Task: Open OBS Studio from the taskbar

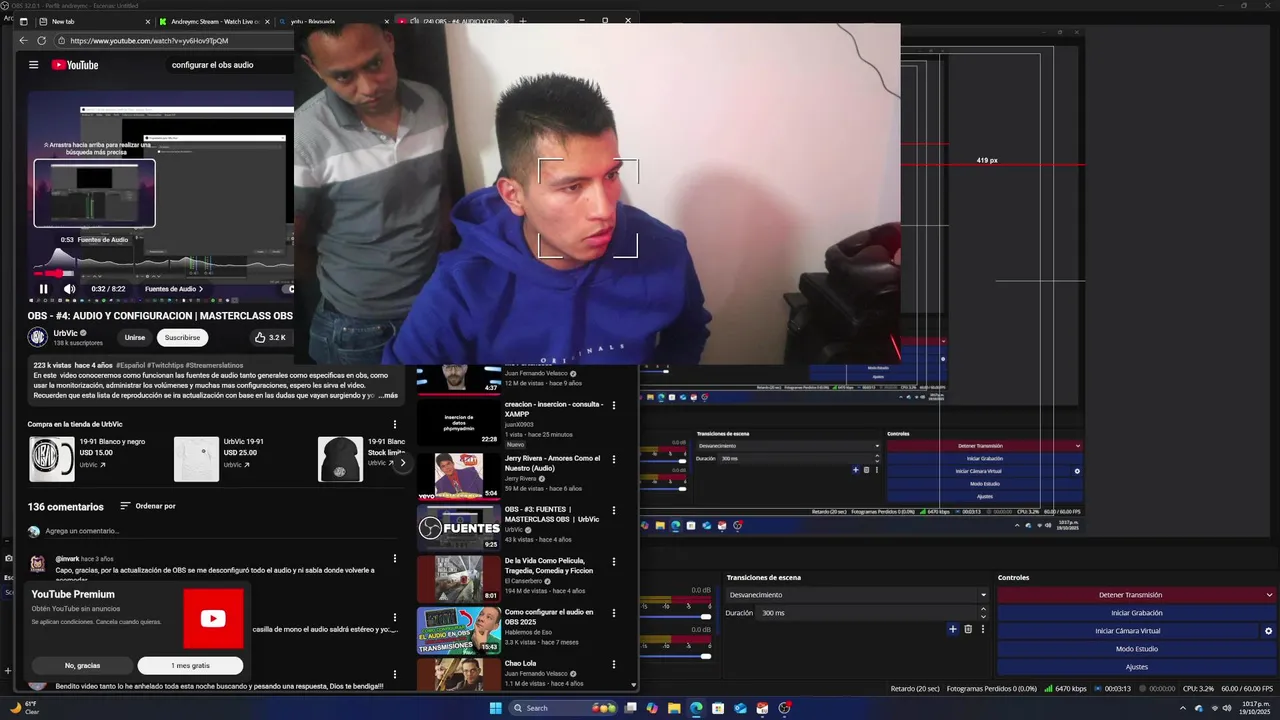Action: pos(785,708)
